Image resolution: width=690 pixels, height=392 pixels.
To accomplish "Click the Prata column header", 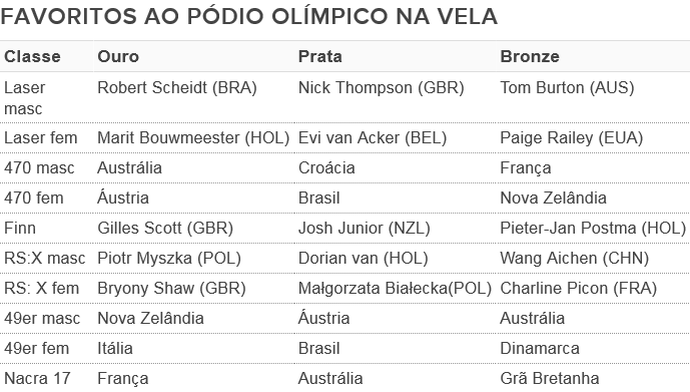I will point(320,56).
